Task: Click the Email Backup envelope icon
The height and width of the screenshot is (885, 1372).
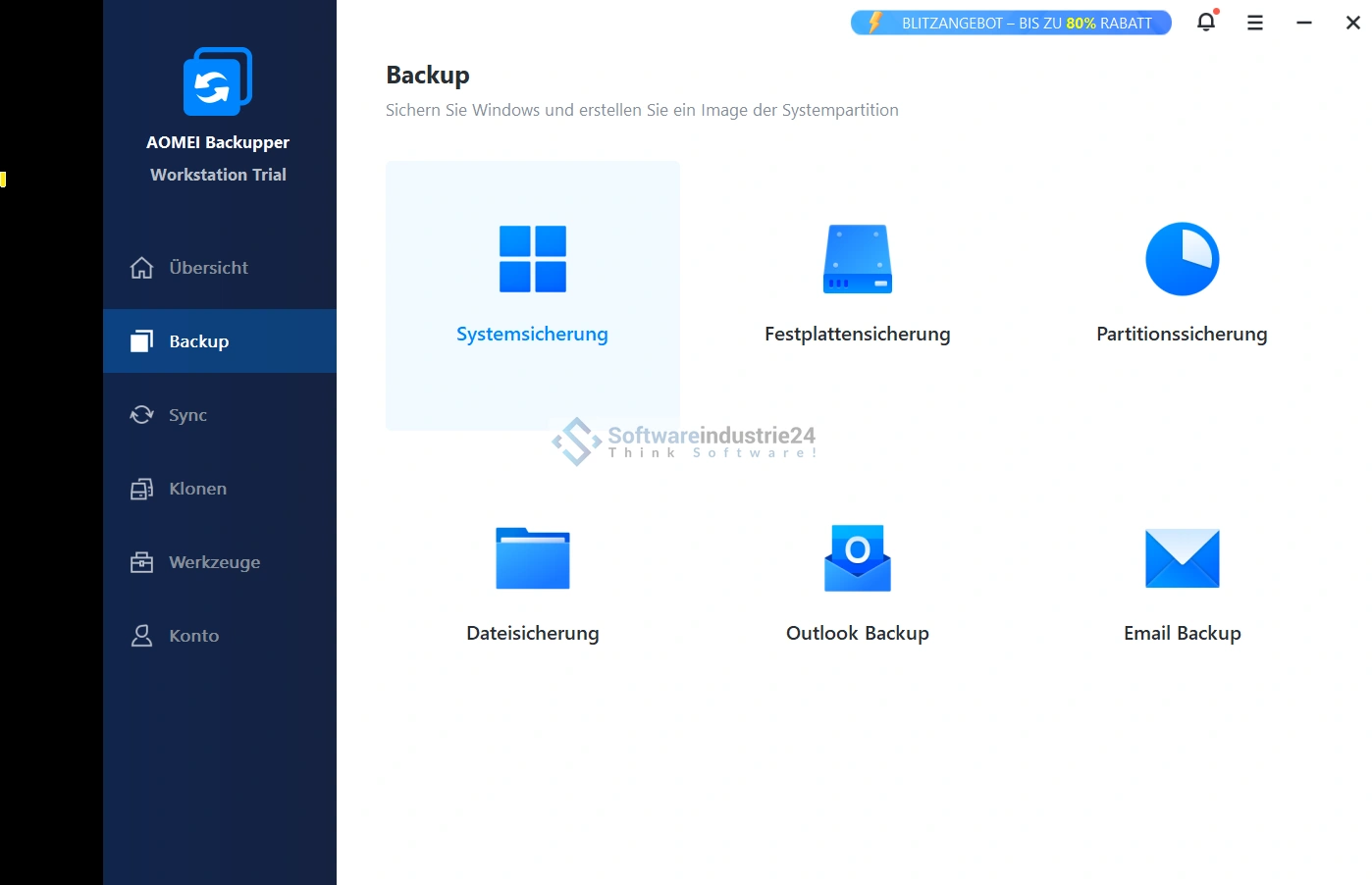Action: (1182, 558)
